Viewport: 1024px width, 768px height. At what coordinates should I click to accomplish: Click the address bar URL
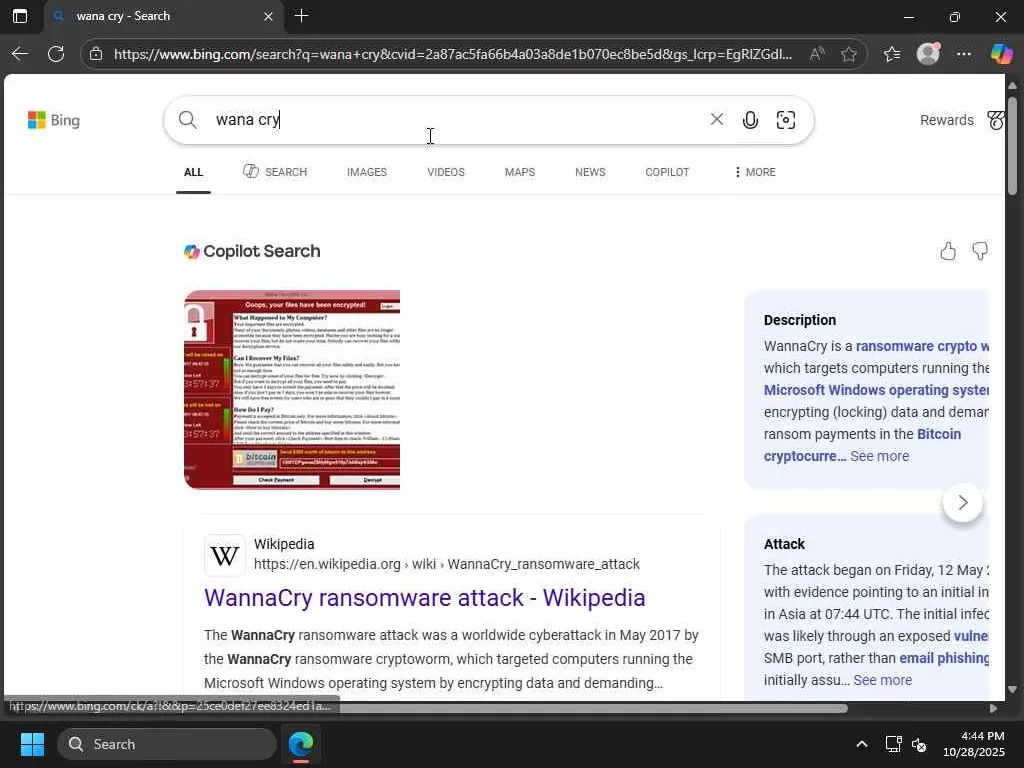point(453,54)
